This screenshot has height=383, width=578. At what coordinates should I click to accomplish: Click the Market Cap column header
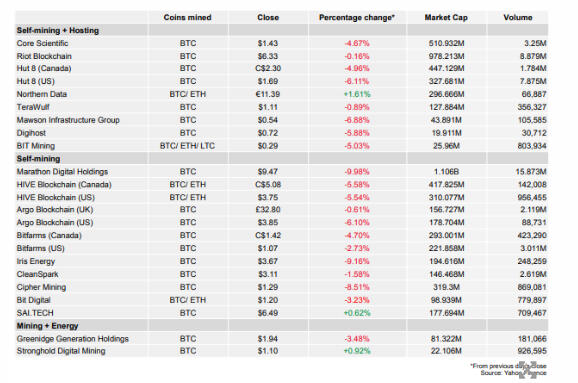pos(446,17)
